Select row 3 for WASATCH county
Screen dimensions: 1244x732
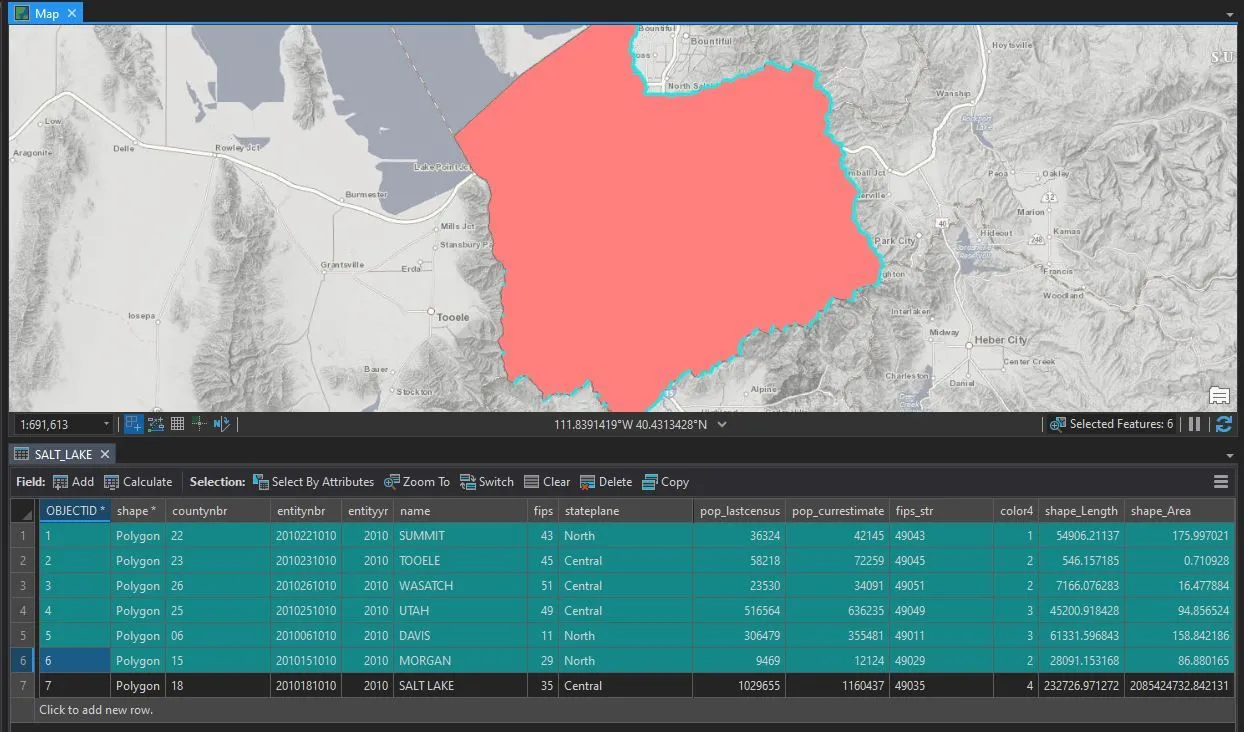22,585
